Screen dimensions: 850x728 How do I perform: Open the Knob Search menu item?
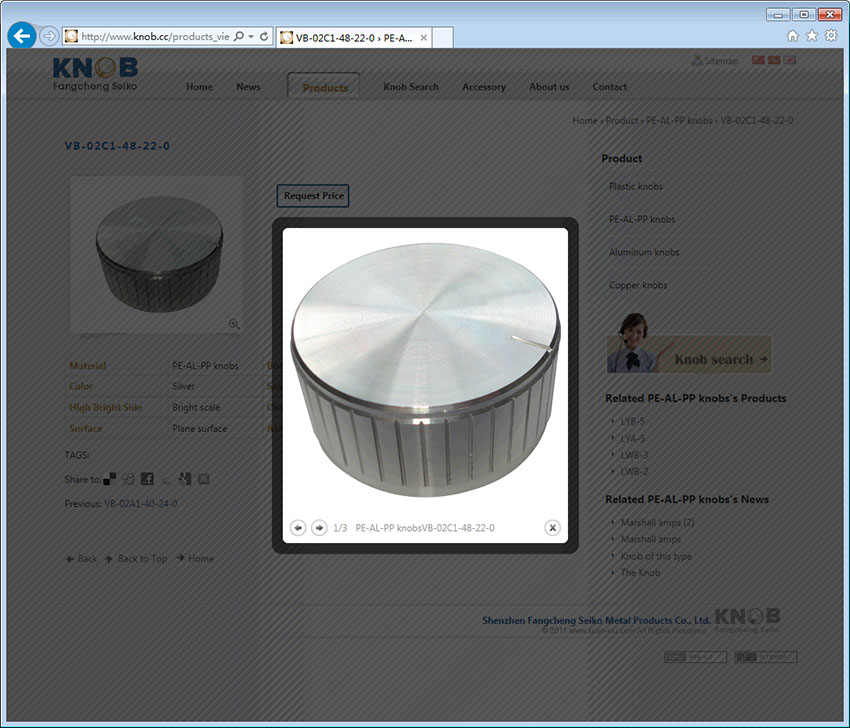point(411,87)
